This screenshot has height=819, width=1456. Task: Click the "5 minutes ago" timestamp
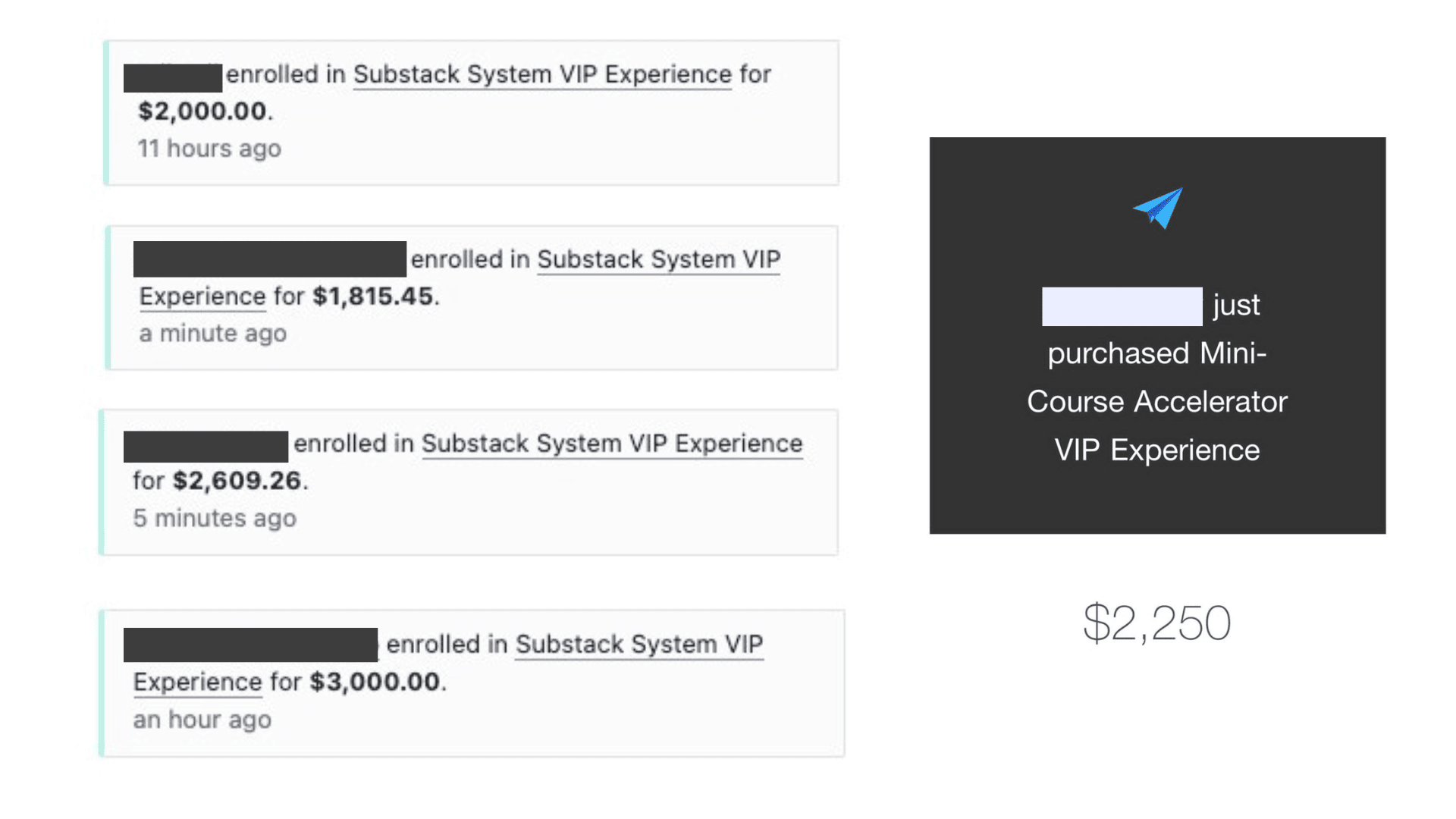coord(215,519)
